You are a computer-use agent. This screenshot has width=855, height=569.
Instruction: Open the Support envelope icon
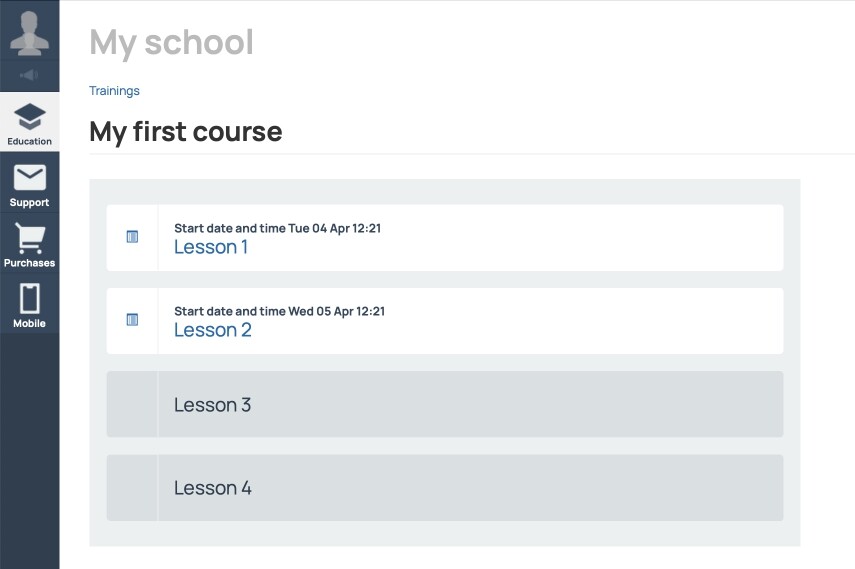(x=29, y=177)
